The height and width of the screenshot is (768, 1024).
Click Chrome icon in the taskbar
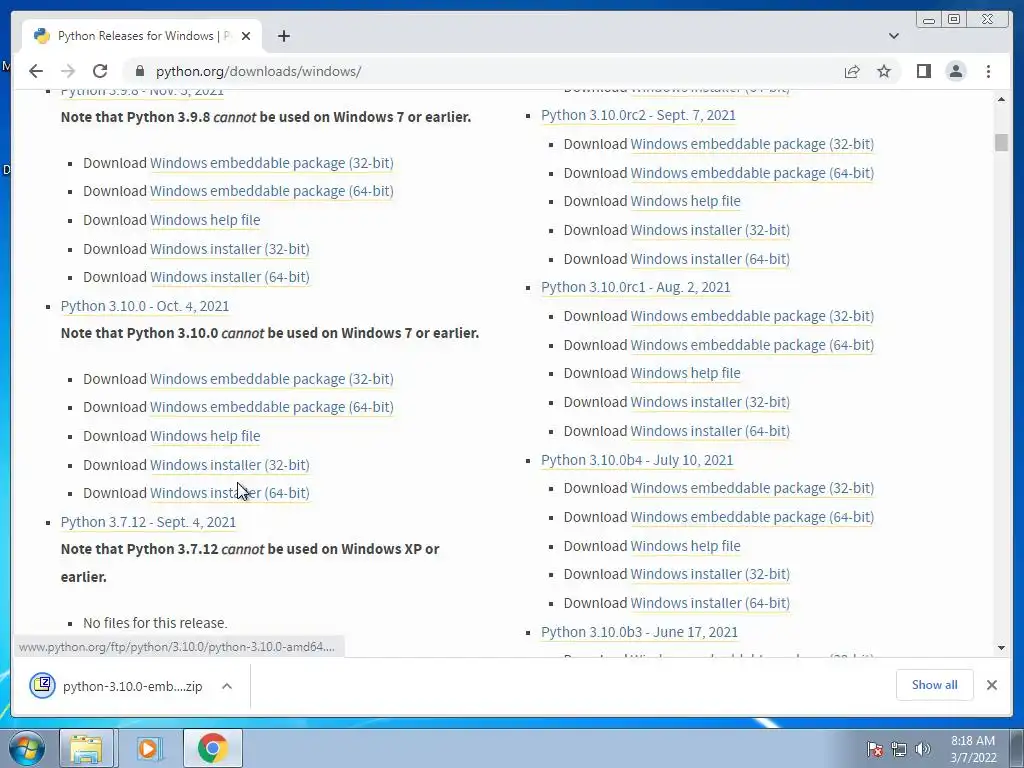point(212,748)
